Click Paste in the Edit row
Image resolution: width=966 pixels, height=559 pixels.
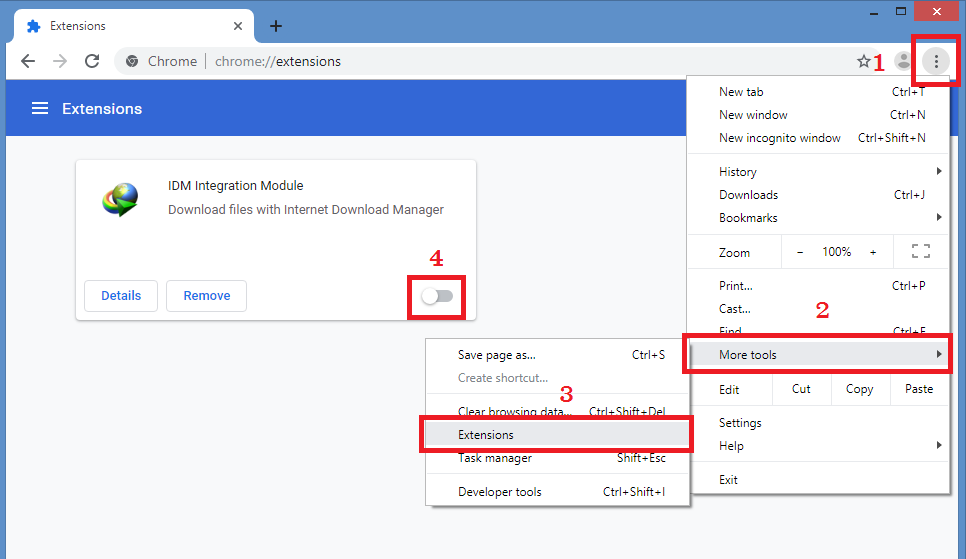pos(919,389)
